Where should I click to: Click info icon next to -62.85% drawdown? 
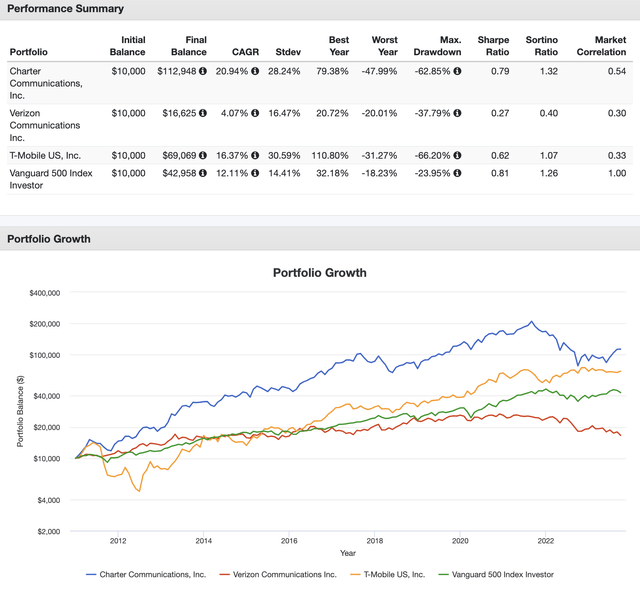458,71
